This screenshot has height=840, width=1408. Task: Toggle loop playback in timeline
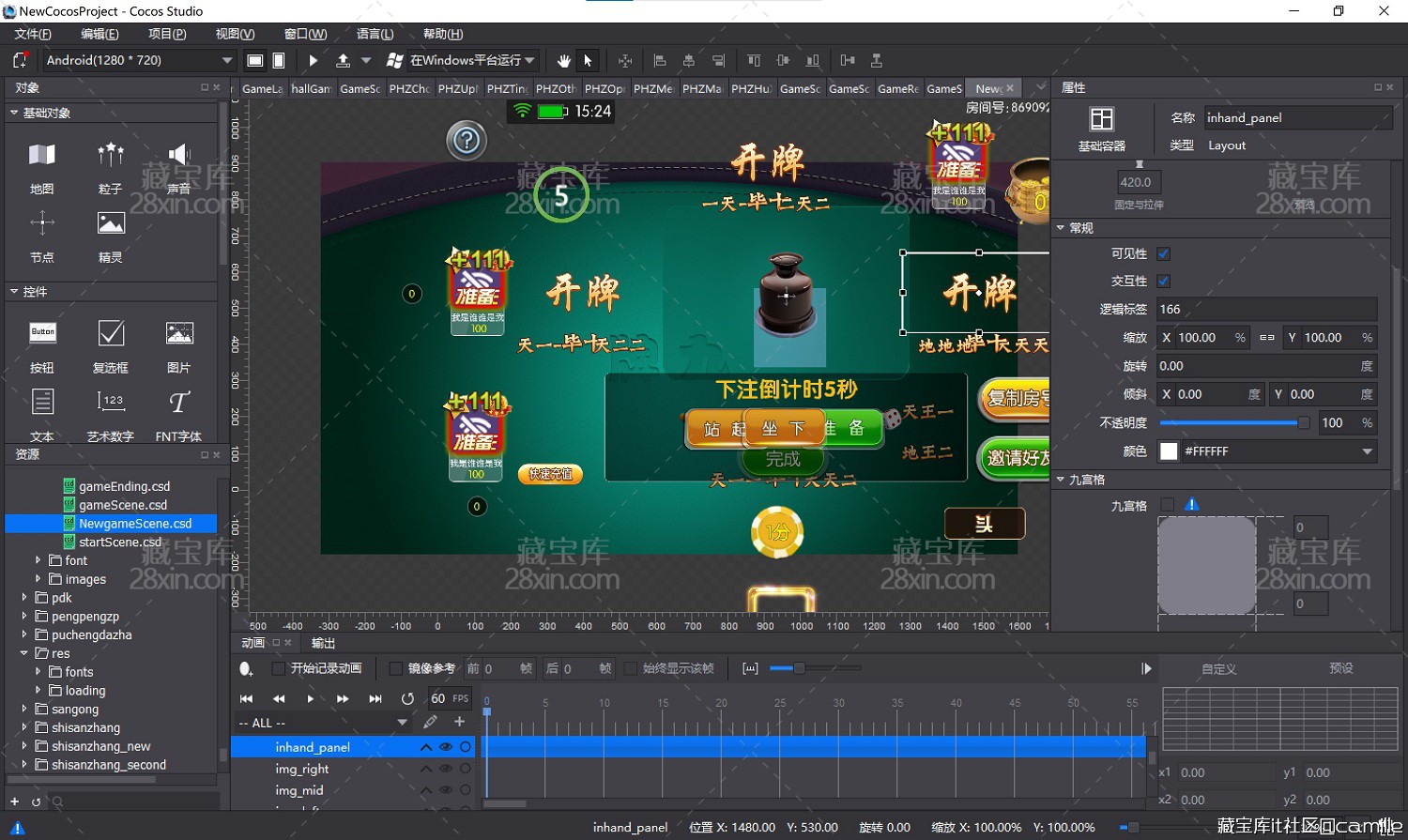[407, 698]
